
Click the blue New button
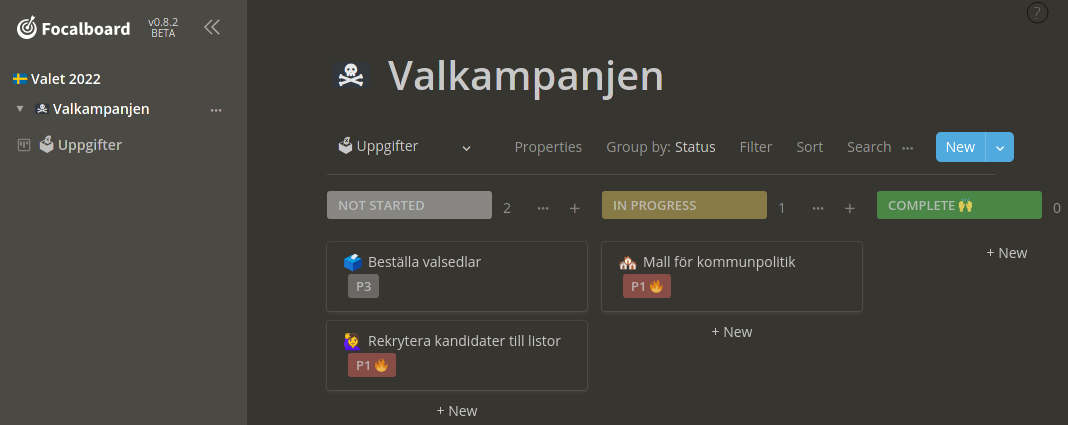pyautogui.click(x=960, y=147)
